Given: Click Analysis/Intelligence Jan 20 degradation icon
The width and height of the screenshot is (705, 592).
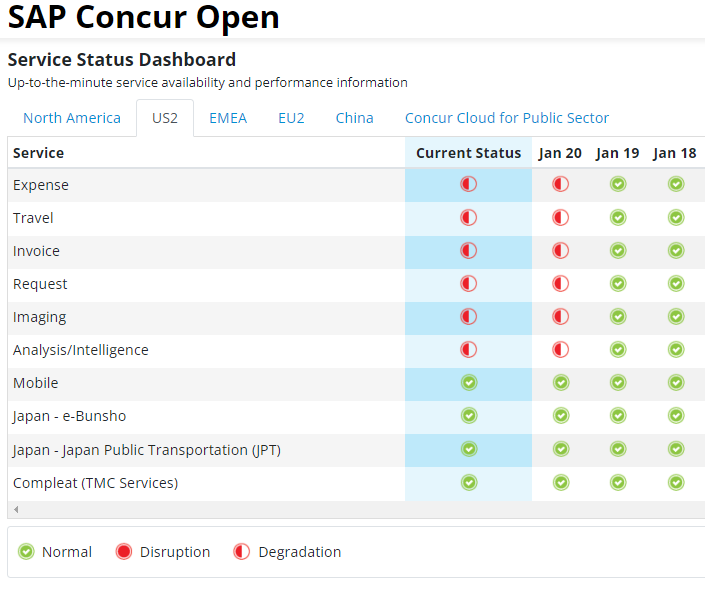Looking at the screenshot, I should (561, 350).
